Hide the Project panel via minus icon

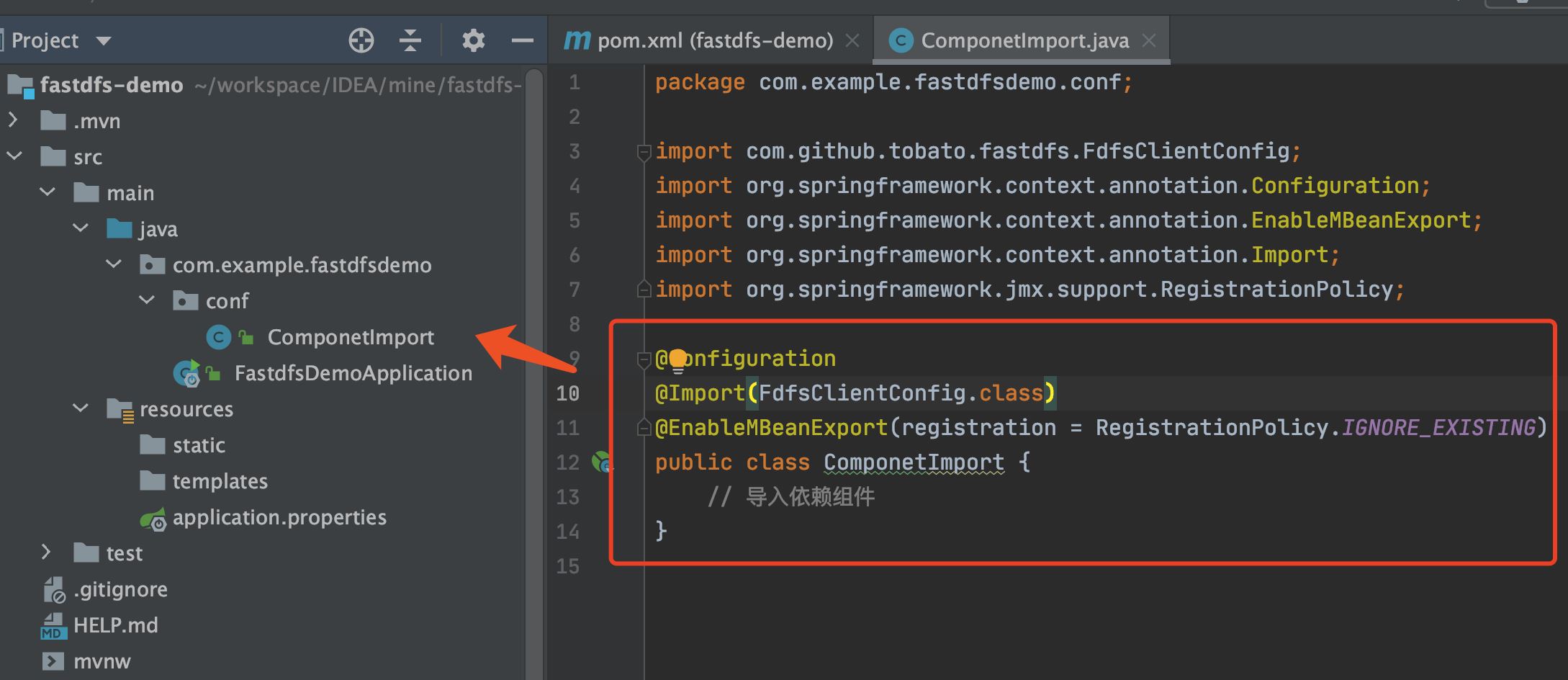pyautogui.click(x=522, y=40)
